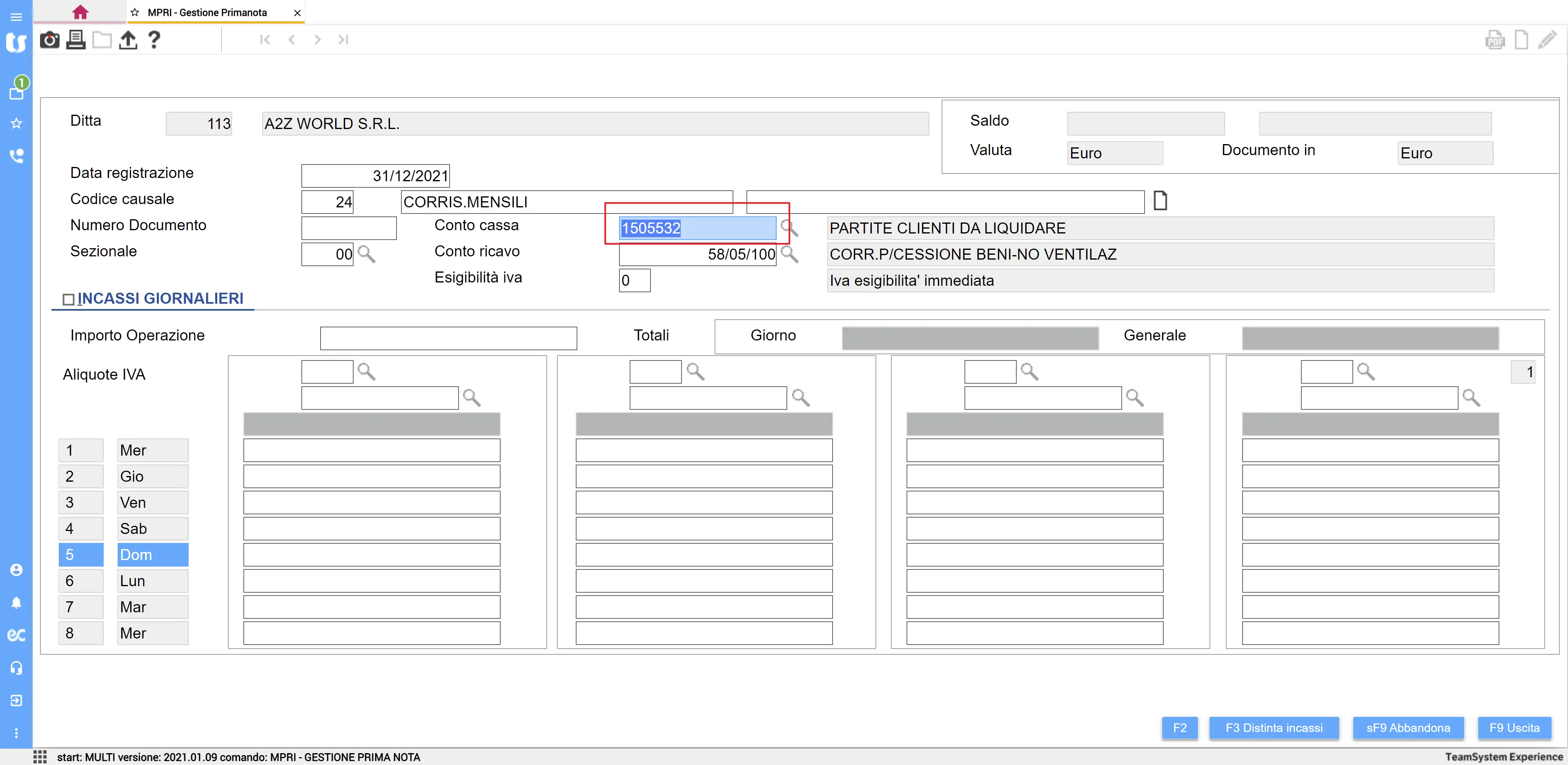Click the sF9 Abbandona button

tap(1407, 728)
